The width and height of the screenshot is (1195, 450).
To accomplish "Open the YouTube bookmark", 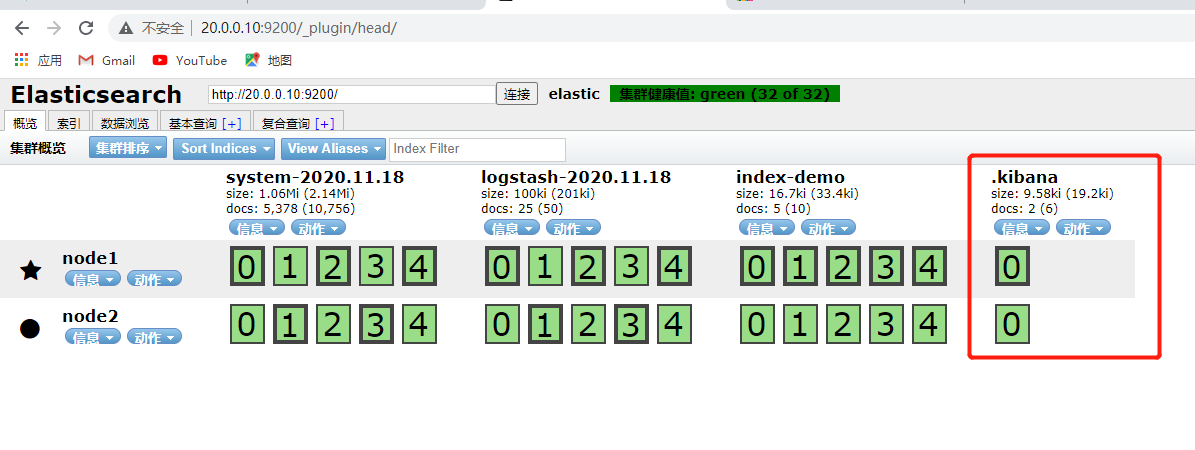I will tap(190, 60).
